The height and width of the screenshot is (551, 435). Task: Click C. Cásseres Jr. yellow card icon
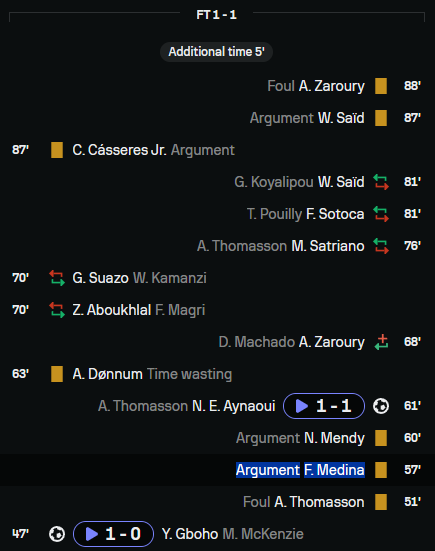tap(57, 150)
